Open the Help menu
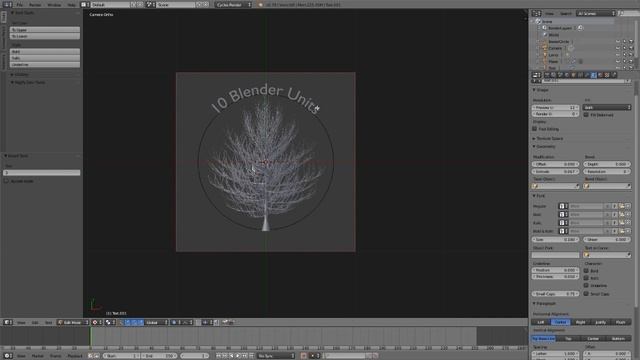This screenshot has height=360, width=640. [71, 4]
